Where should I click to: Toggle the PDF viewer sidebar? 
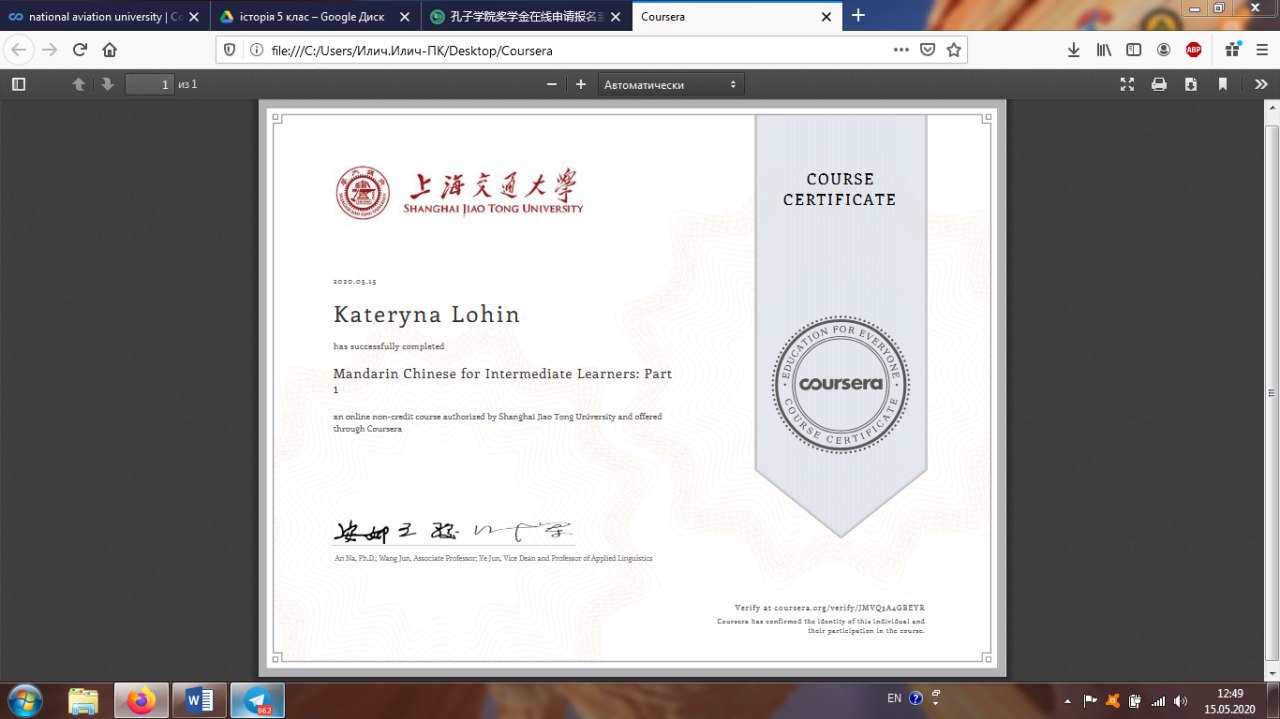click(18, 85)
